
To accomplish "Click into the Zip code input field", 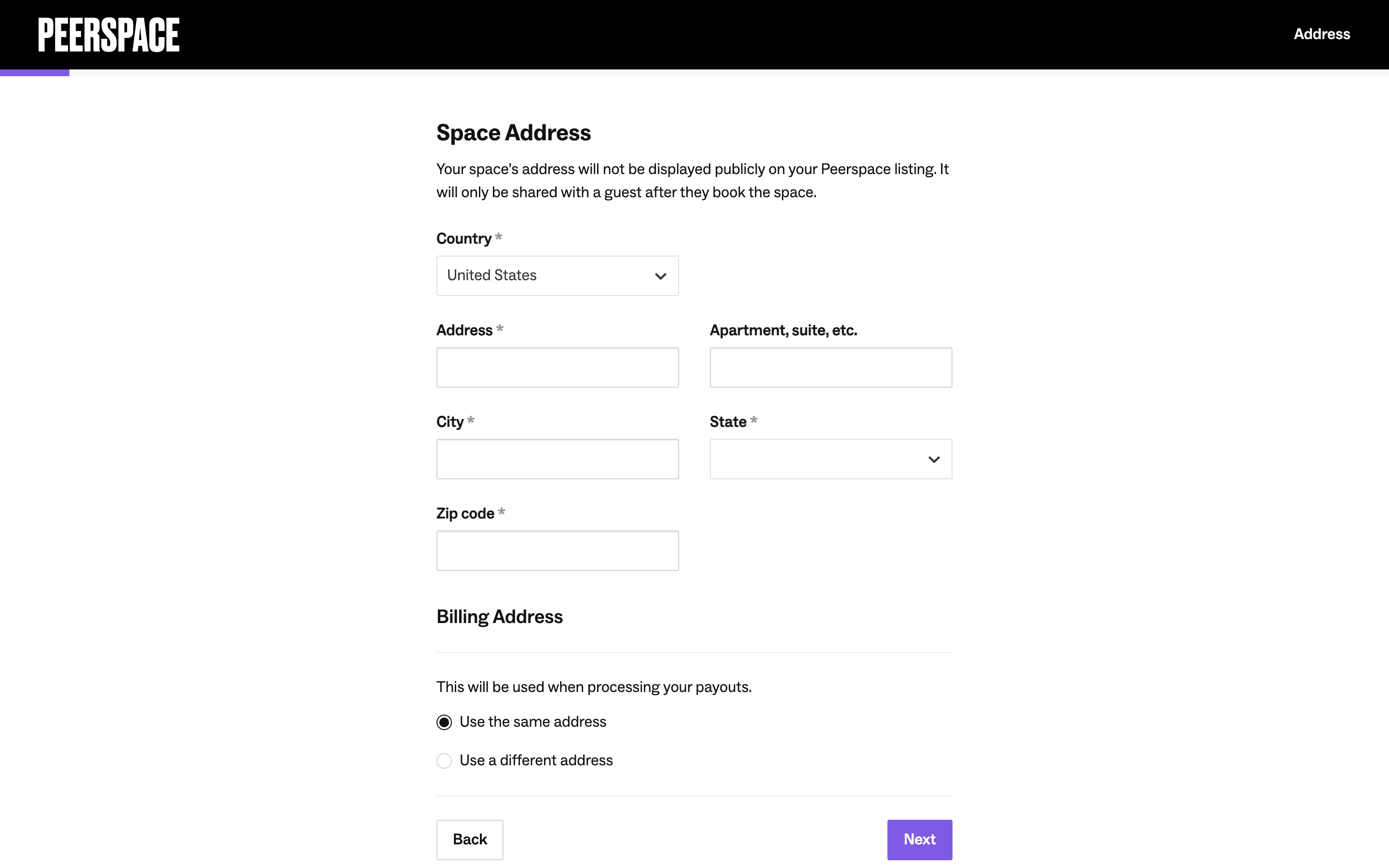I will click(557, 551).
